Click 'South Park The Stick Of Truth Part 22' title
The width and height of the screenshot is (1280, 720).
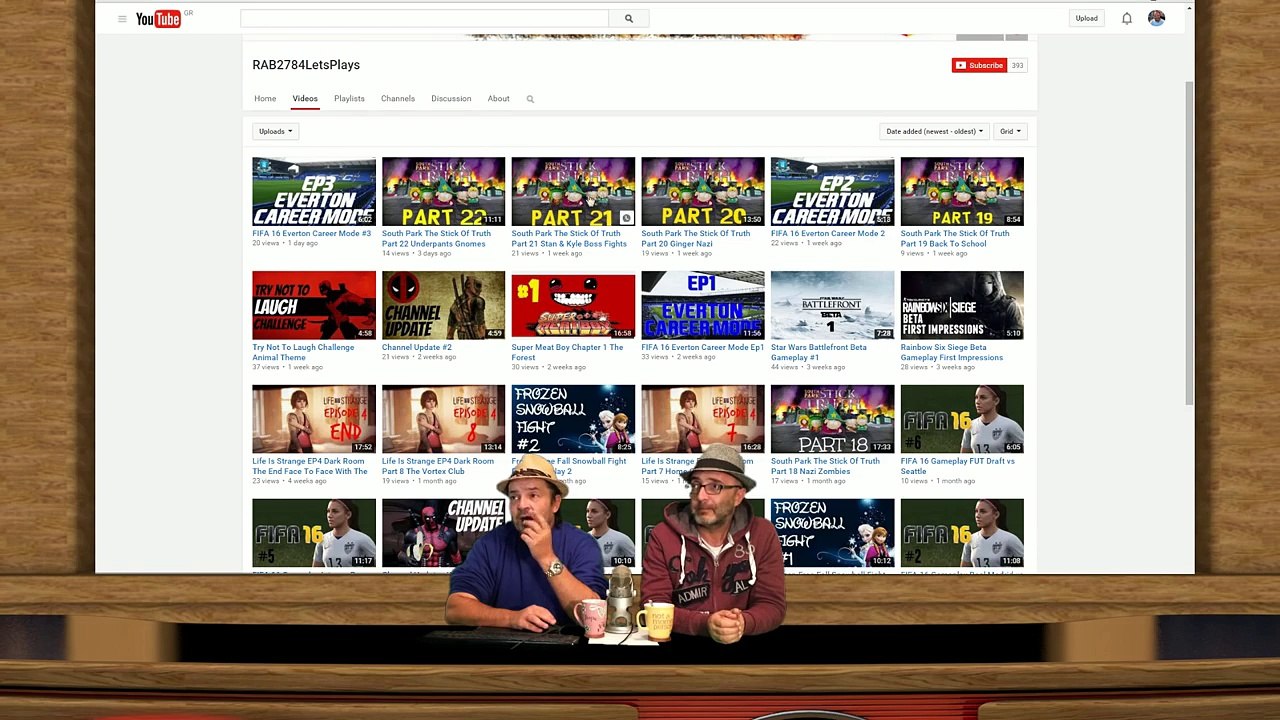coord(436,239)
